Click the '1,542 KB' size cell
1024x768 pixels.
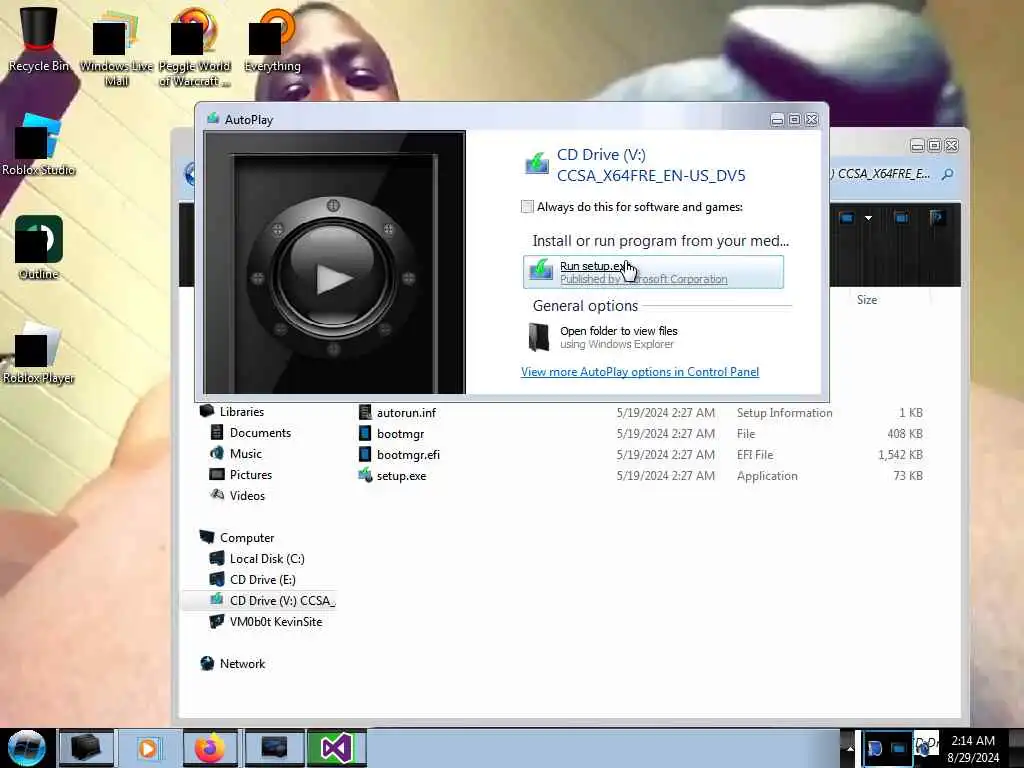click(x=900, y=455)
